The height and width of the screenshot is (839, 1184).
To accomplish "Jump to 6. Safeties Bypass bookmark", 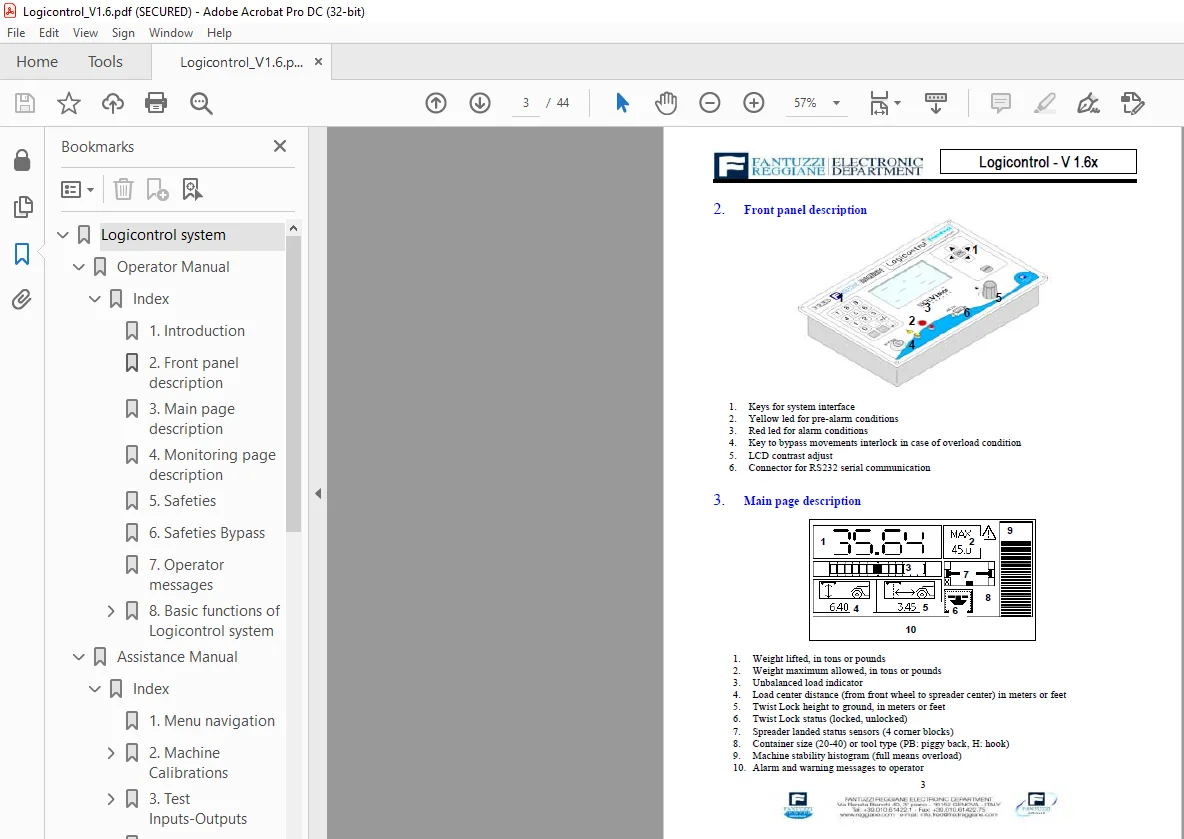I will pos(207,533).
